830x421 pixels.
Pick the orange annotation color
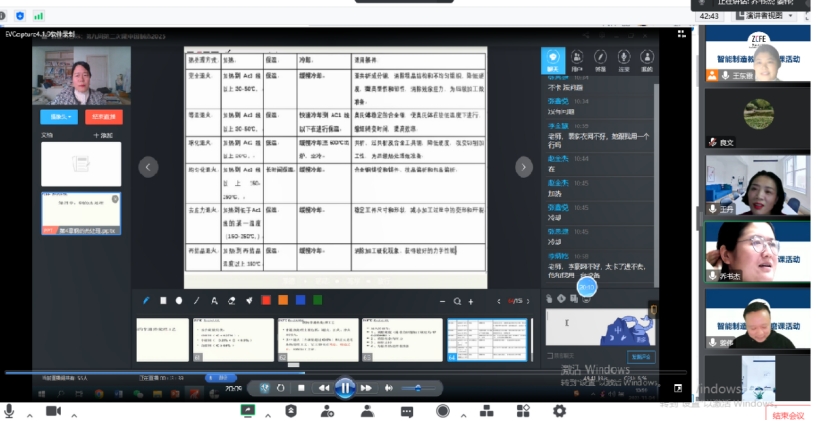point(283,301)
